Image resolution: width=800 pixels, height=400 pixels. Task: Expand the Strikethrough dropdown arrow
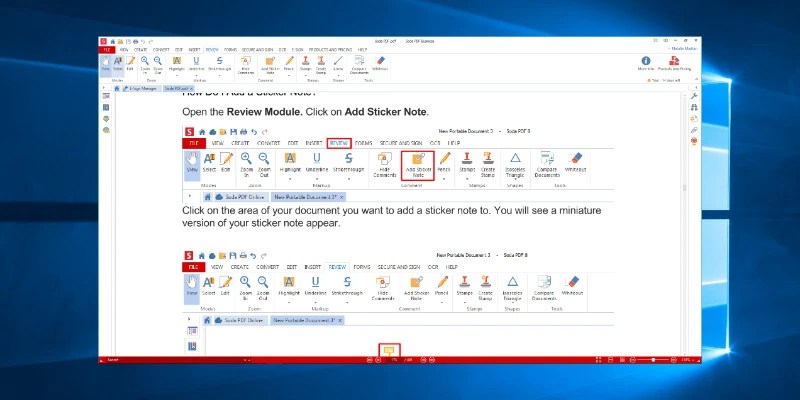click(x=219, y=75)
